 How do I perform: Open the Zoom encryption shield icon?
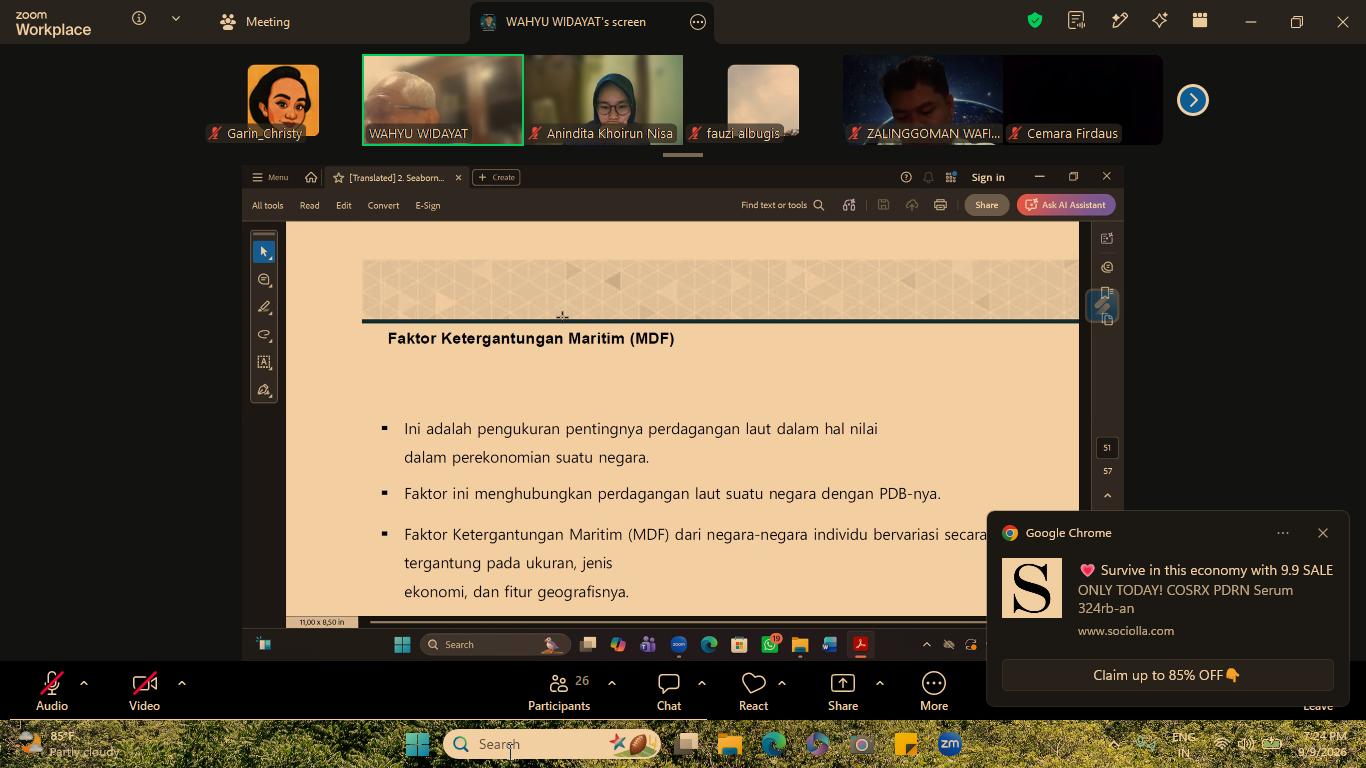[x=1035, y=21]
